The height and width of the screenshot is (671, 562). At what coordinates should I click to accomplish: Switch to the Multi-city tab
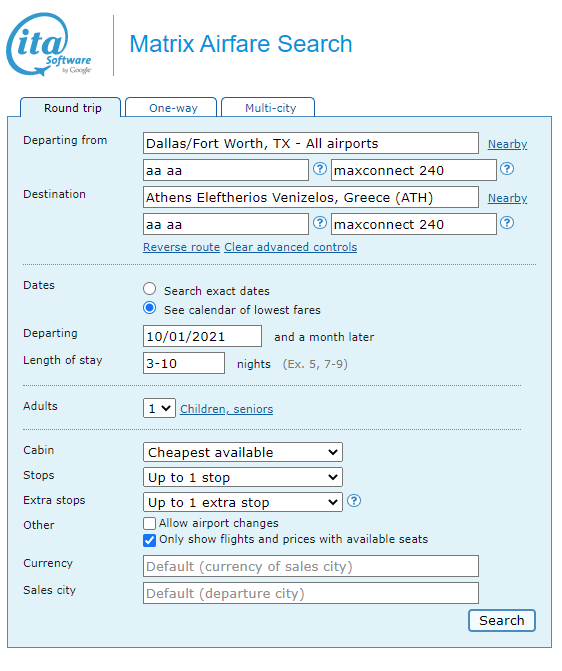coord(270,108)
